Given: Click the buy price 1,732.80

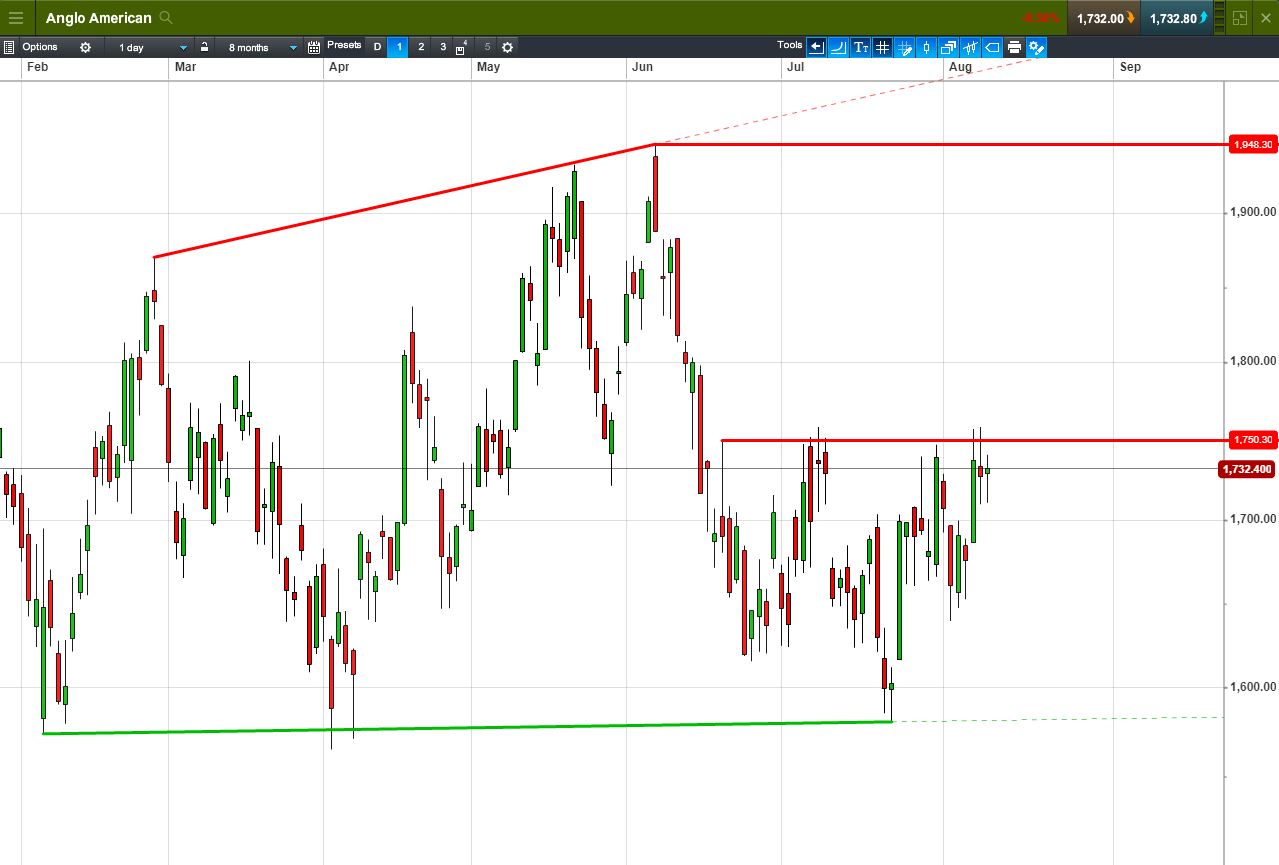Looking at the screenshot, I should (x=1178, y=18).
